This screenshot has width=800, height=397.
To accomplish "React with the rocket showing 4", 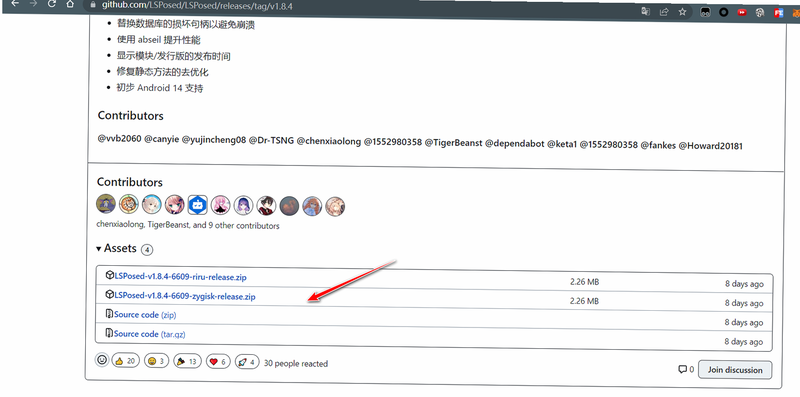I will [x=247, y=362].
